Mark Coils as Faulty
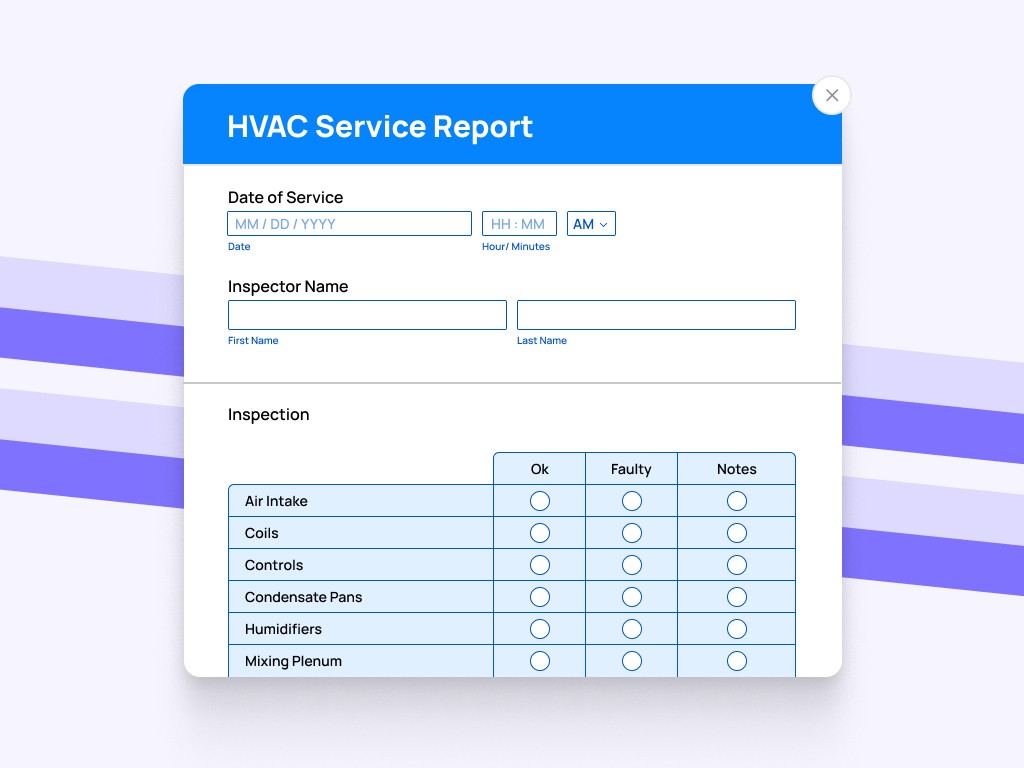Image resolution: width=1024 pixels, height=768 pixels. (x=632, y=533)
